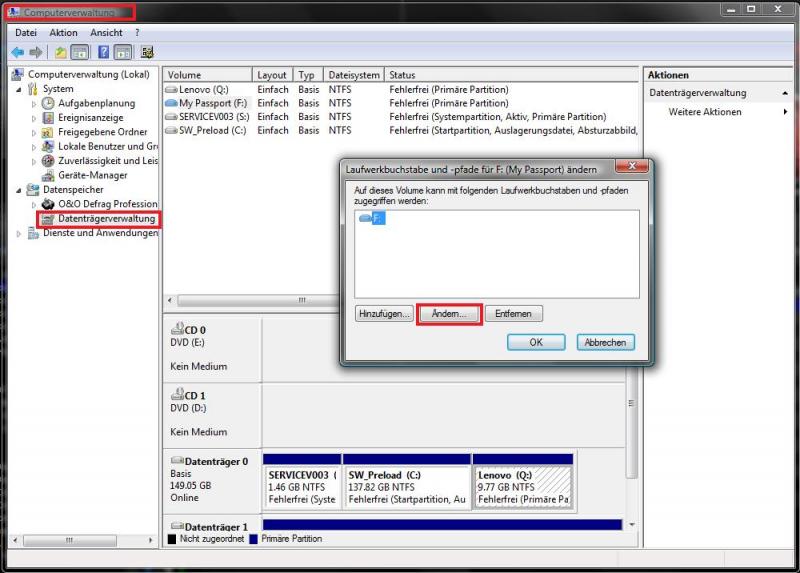Viewport: 800px width, 573px height.
Task: Click the Entfernen button in the dialog
Action: pyautogui.click(x=513, y=313)
